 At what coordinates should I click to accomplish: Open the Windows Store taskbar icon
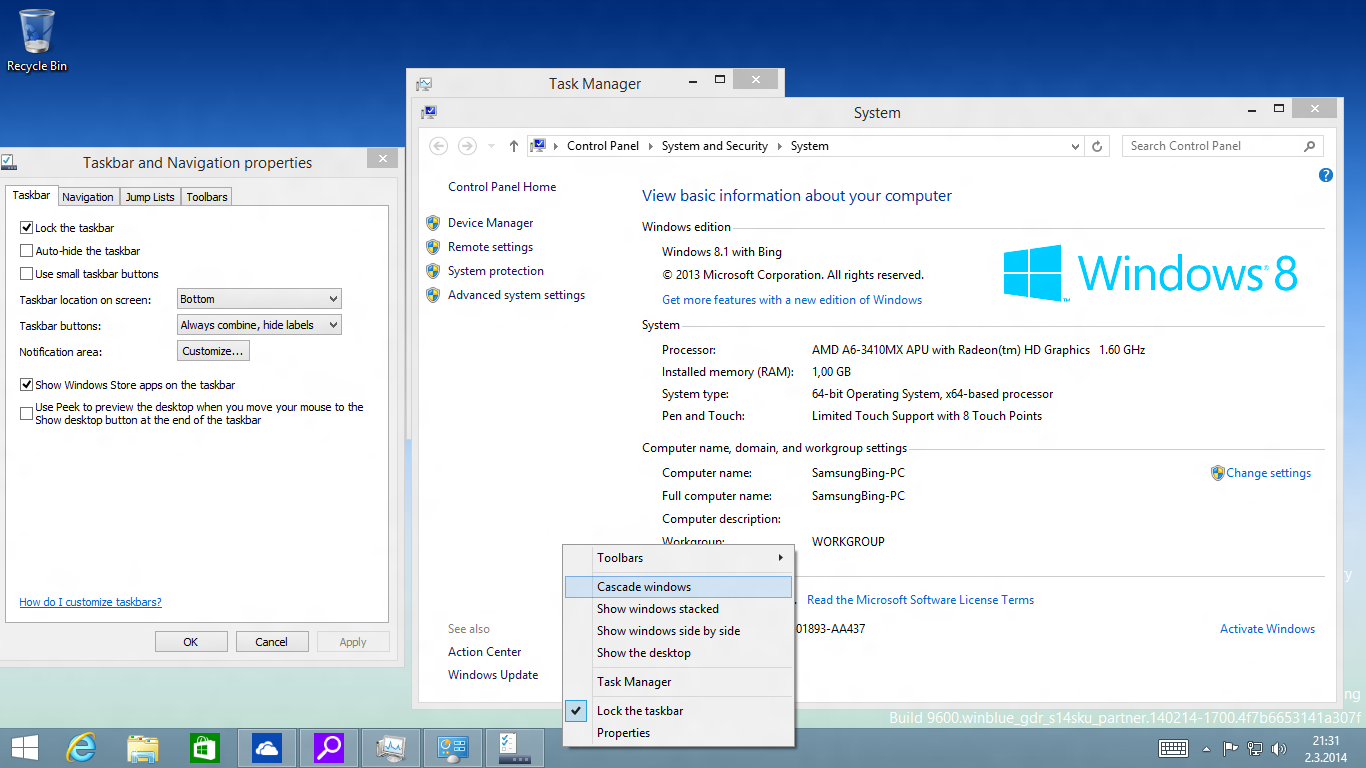tap(205, 747)
